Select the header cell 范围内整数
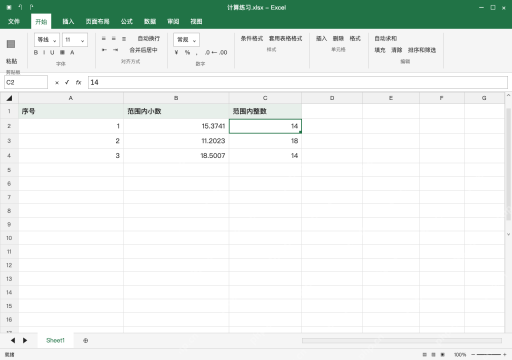Viewport: 512px width, 360px height. pyautogui.click(x=265, y=111)
